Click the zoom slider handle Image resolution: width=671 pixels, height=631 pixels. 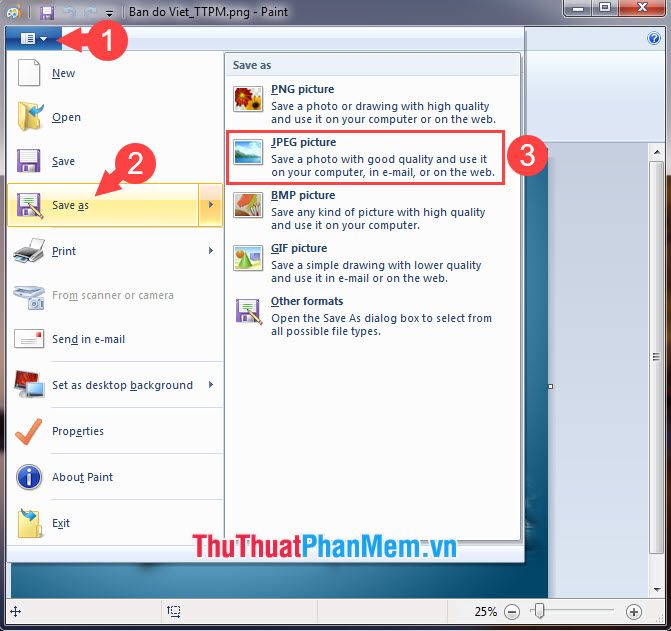pyautogui.click(x=539, y=611)
